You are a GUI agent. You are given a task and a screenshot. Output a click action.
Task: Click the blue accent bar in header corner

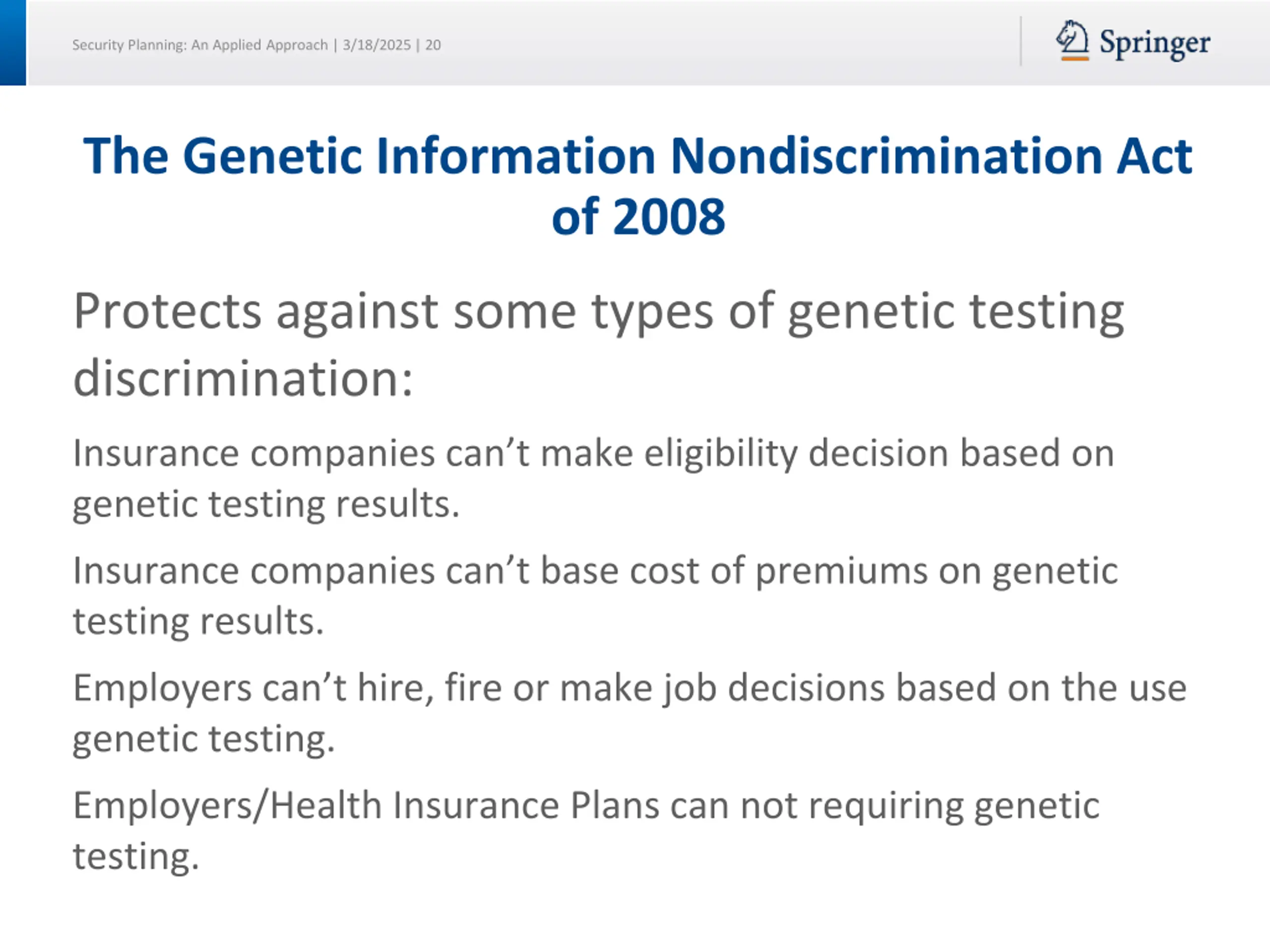tap(12, 43)
